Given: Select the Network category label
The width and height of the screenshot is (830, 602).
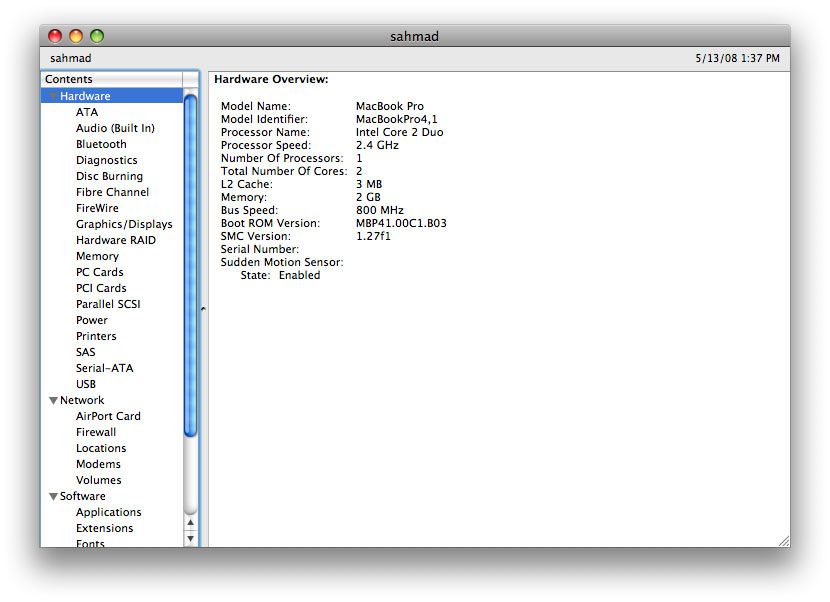Looking at the screenshot, I should click(x=82, y=400).
